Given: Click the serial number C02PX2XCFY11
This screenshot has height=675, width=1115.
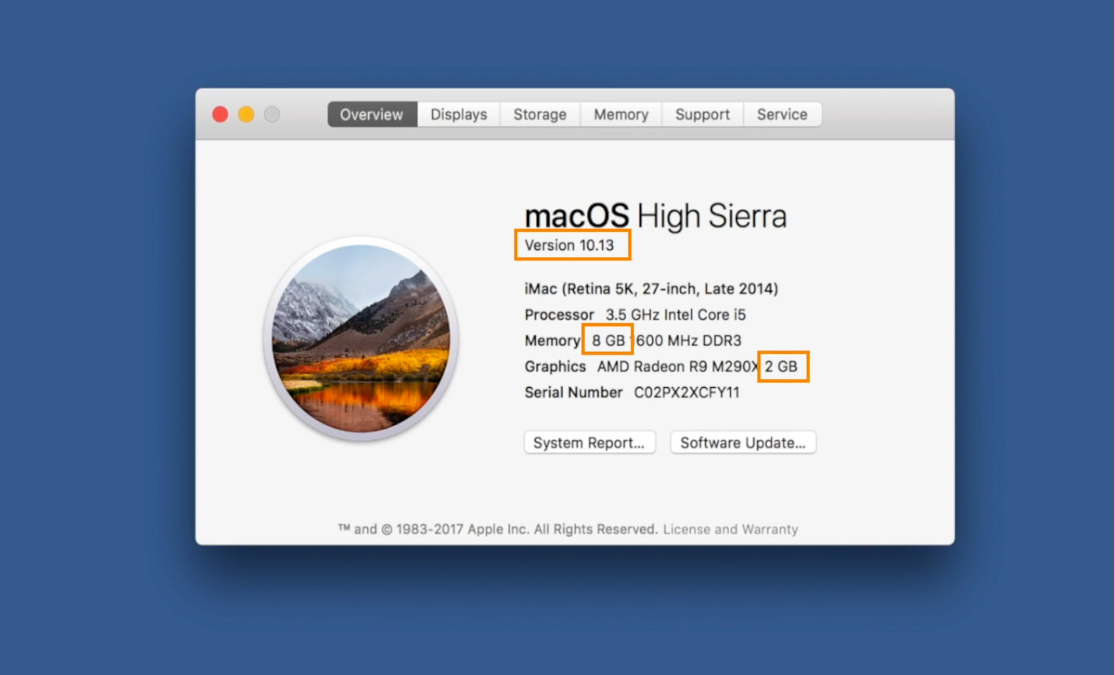Looking at the screenshot, I should [x=687, y=393].
